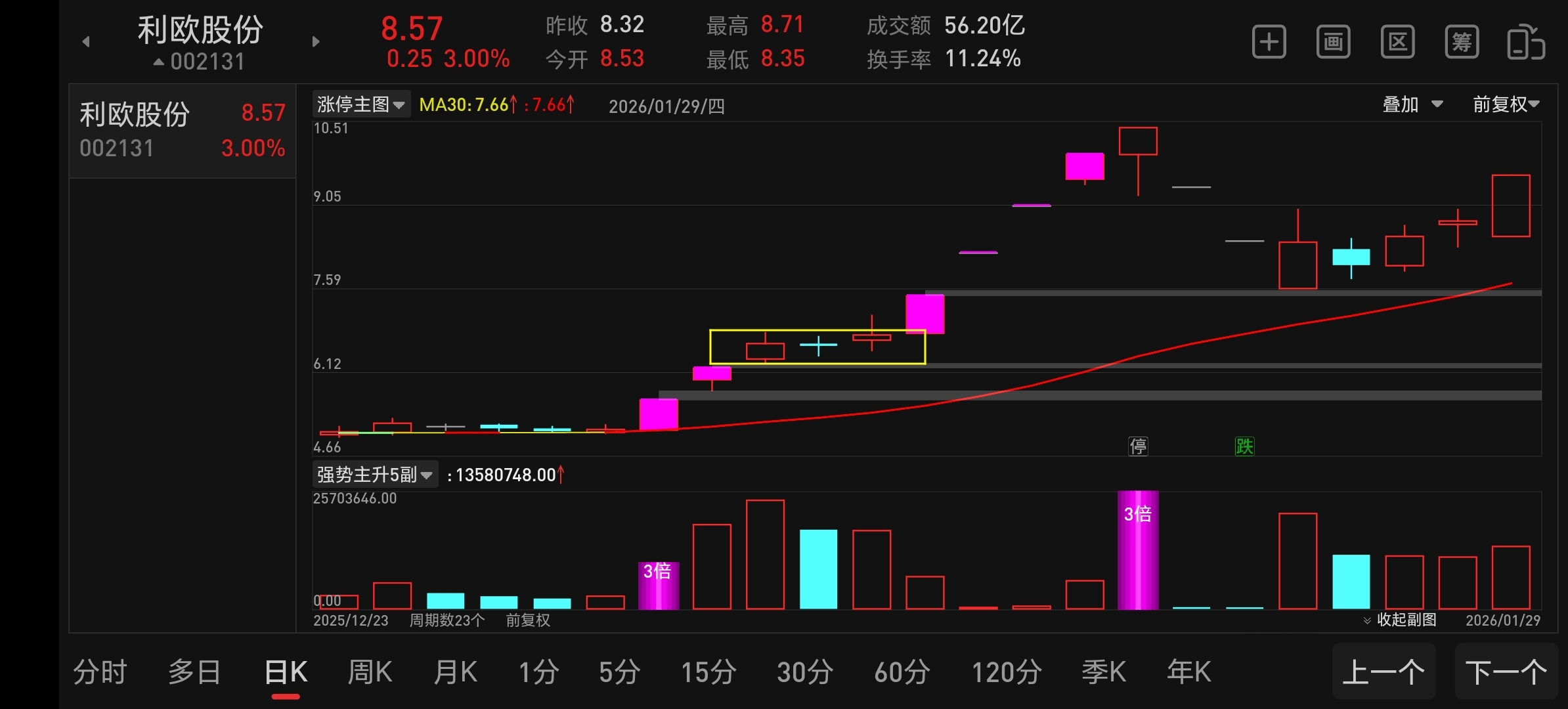Switch to the 周K tab

370,672
